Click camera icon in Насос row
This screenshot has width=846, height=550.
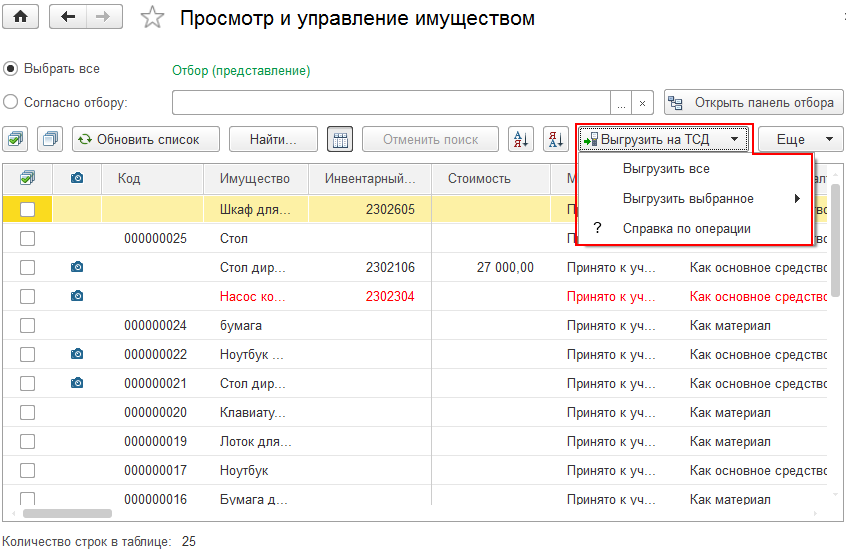pyautogui.click(x=77, y=296)
